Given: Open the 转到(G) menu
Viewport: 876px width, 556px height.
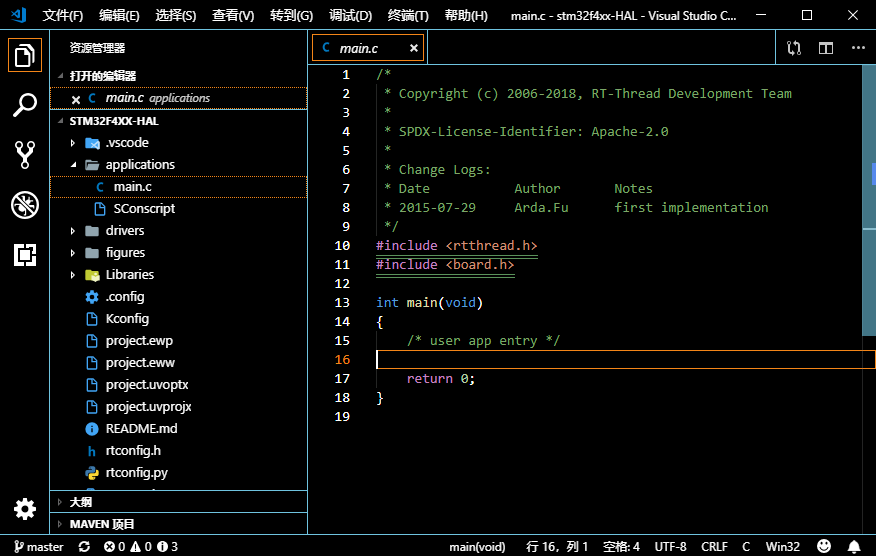Looking at the screenshot, I should coord(291,16).
